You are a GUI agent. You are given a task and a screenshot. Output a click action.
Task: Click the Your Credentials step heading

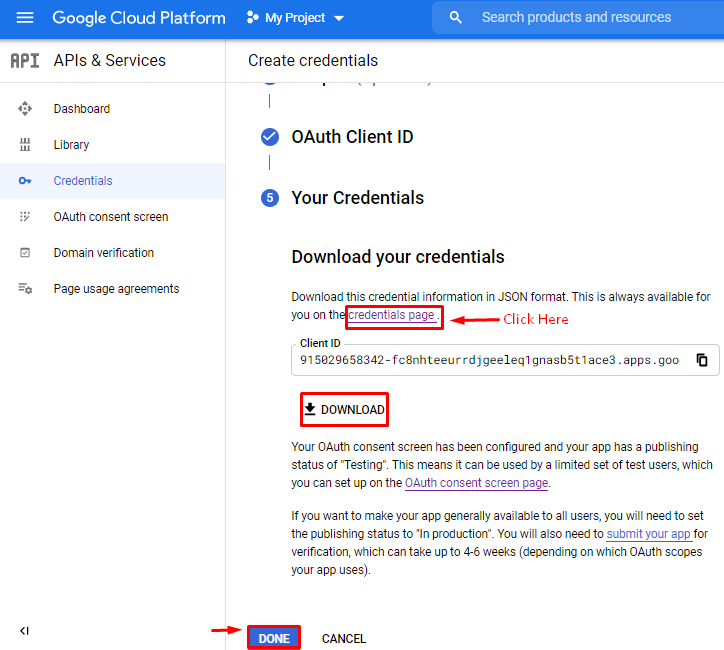pos(357,198)
